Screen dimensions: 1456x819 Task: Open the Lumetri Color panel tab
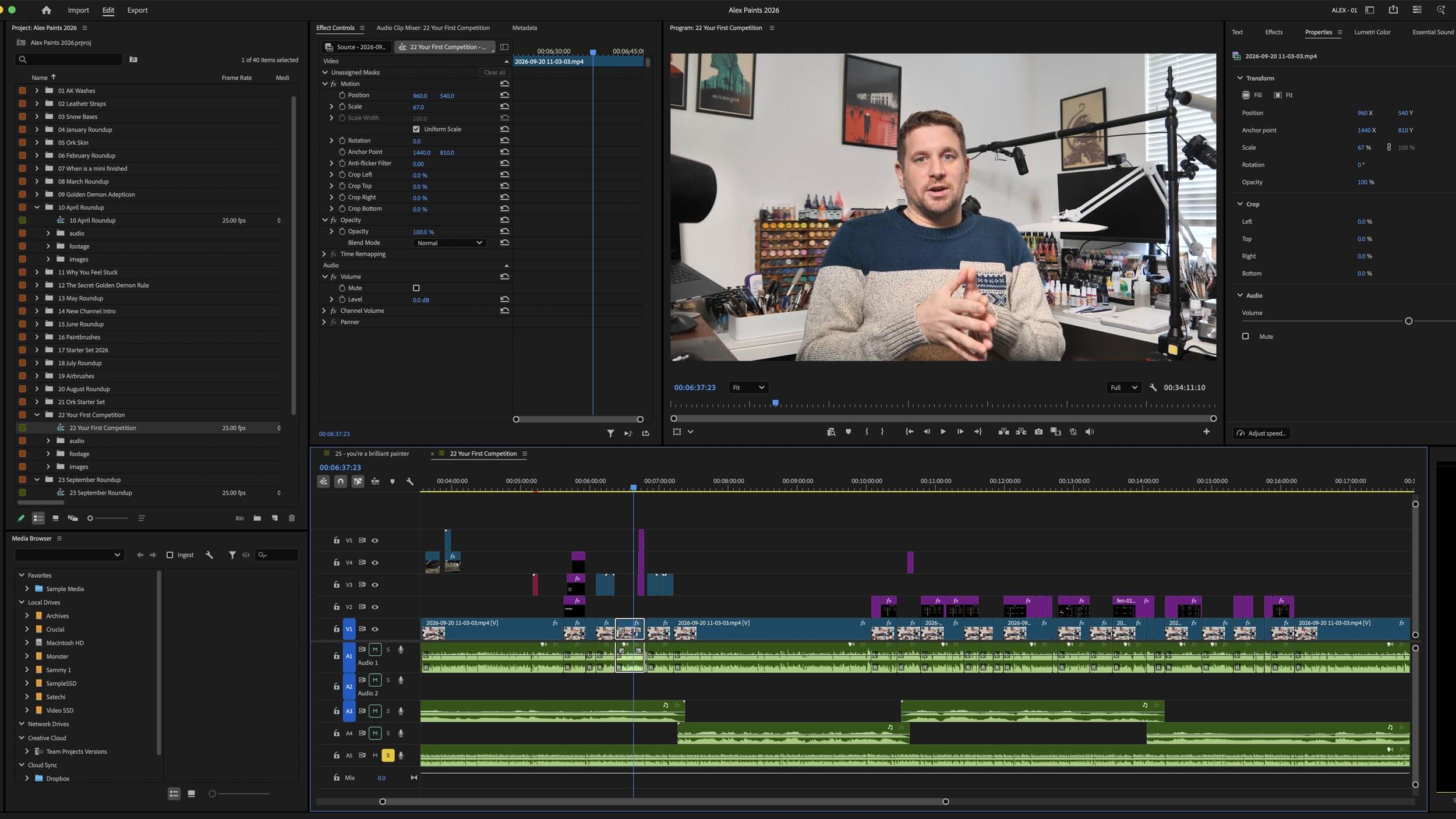pyautogui.click(x=1372, y=32)
